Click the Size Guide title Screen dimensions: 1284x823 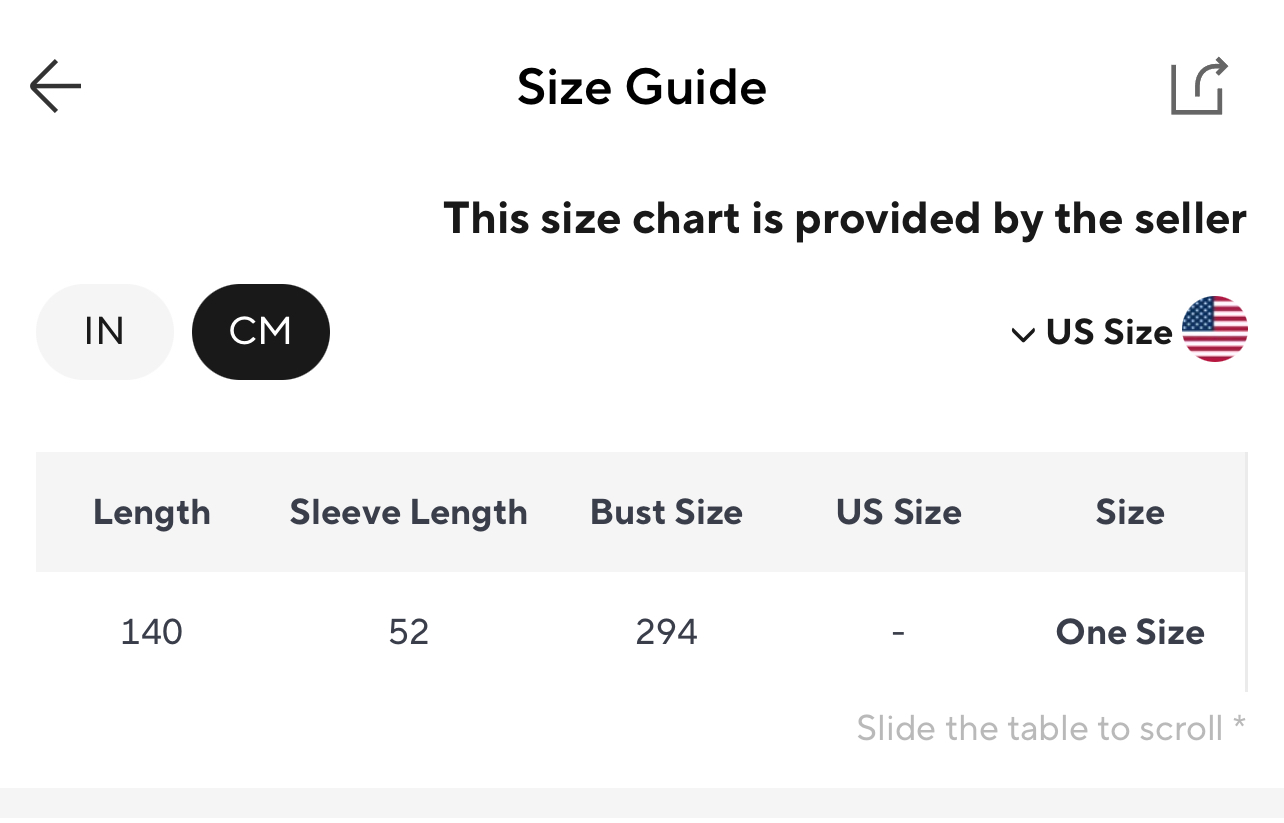coord(641,87)
